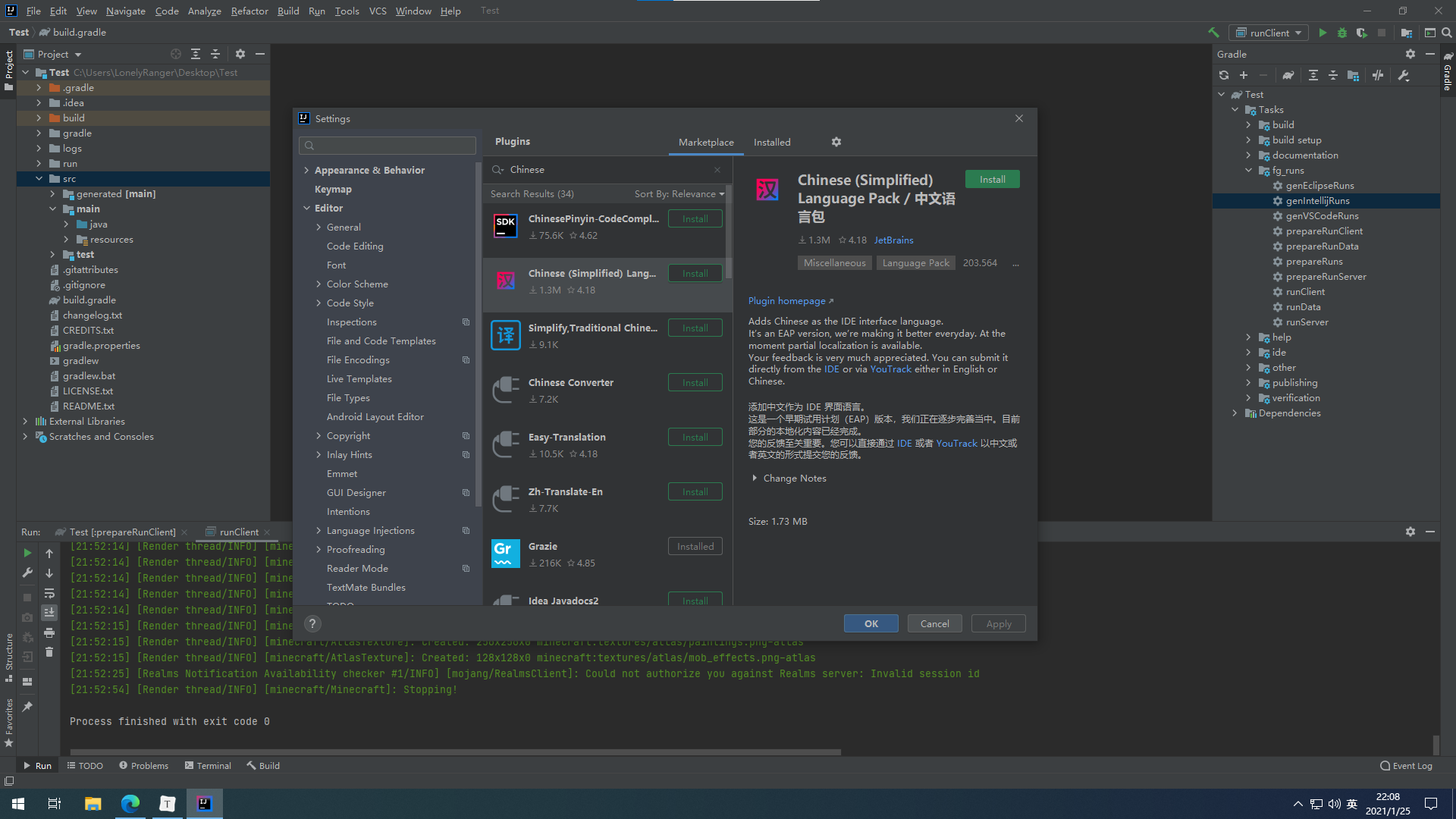1456x819 pixels.
Task: Click the settings search input field
Action: coord(388,145)
